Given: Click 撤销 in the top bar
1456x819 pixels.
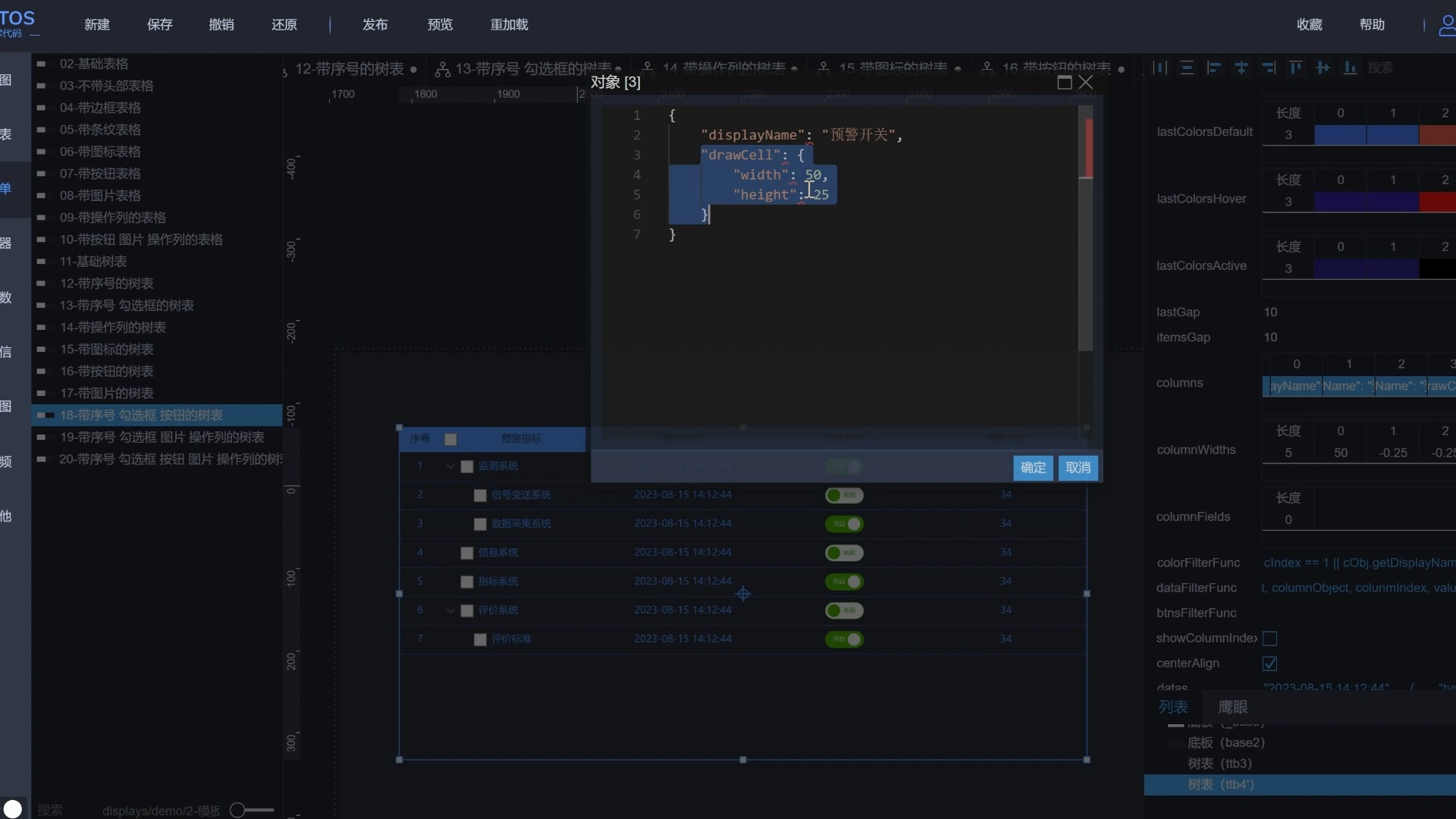Looking at the screenshot, I should tap(221, 25).
